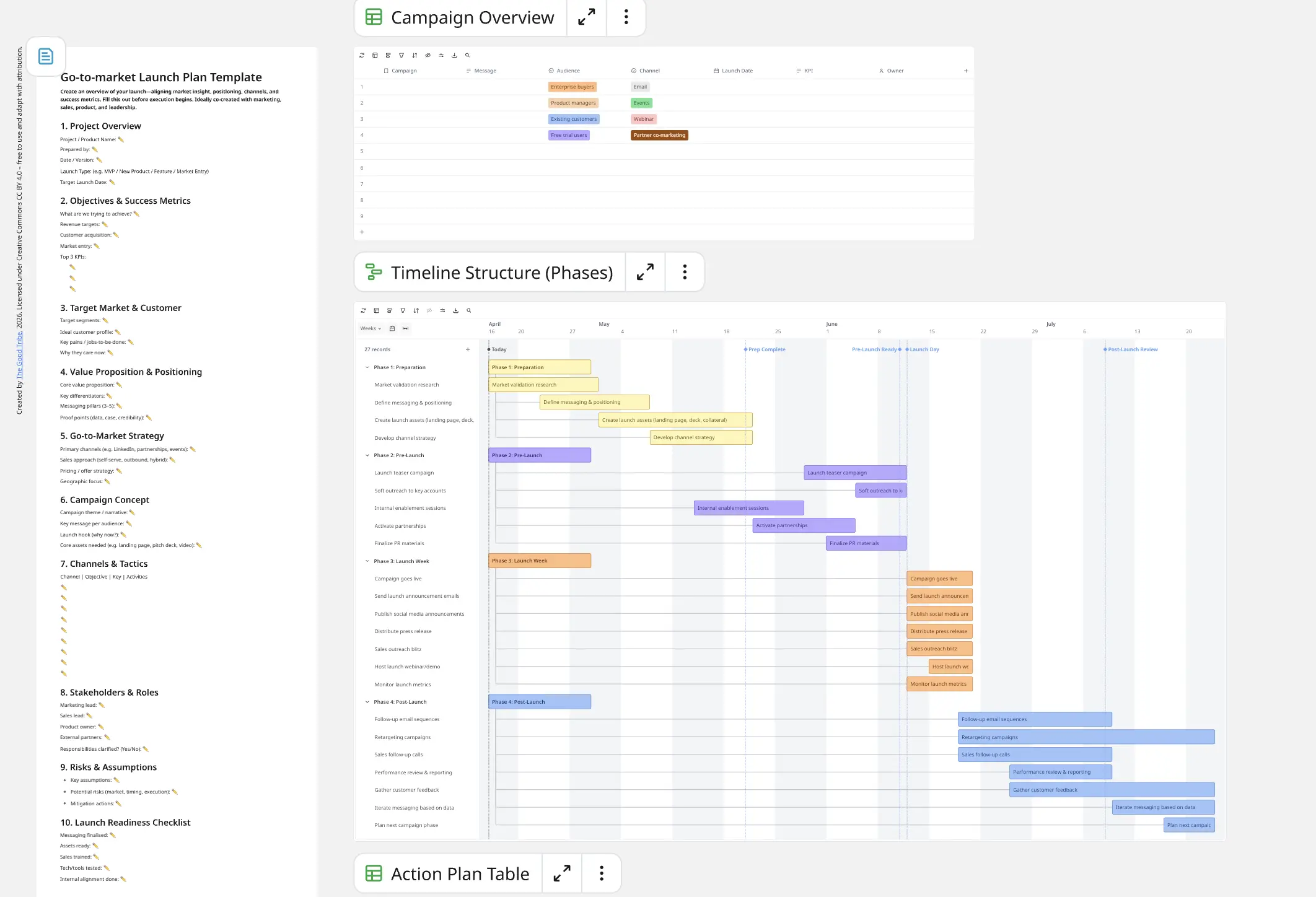Screen dimensions: 1316x897
Task: Download the Timeline Structure view
Action: 455,310
